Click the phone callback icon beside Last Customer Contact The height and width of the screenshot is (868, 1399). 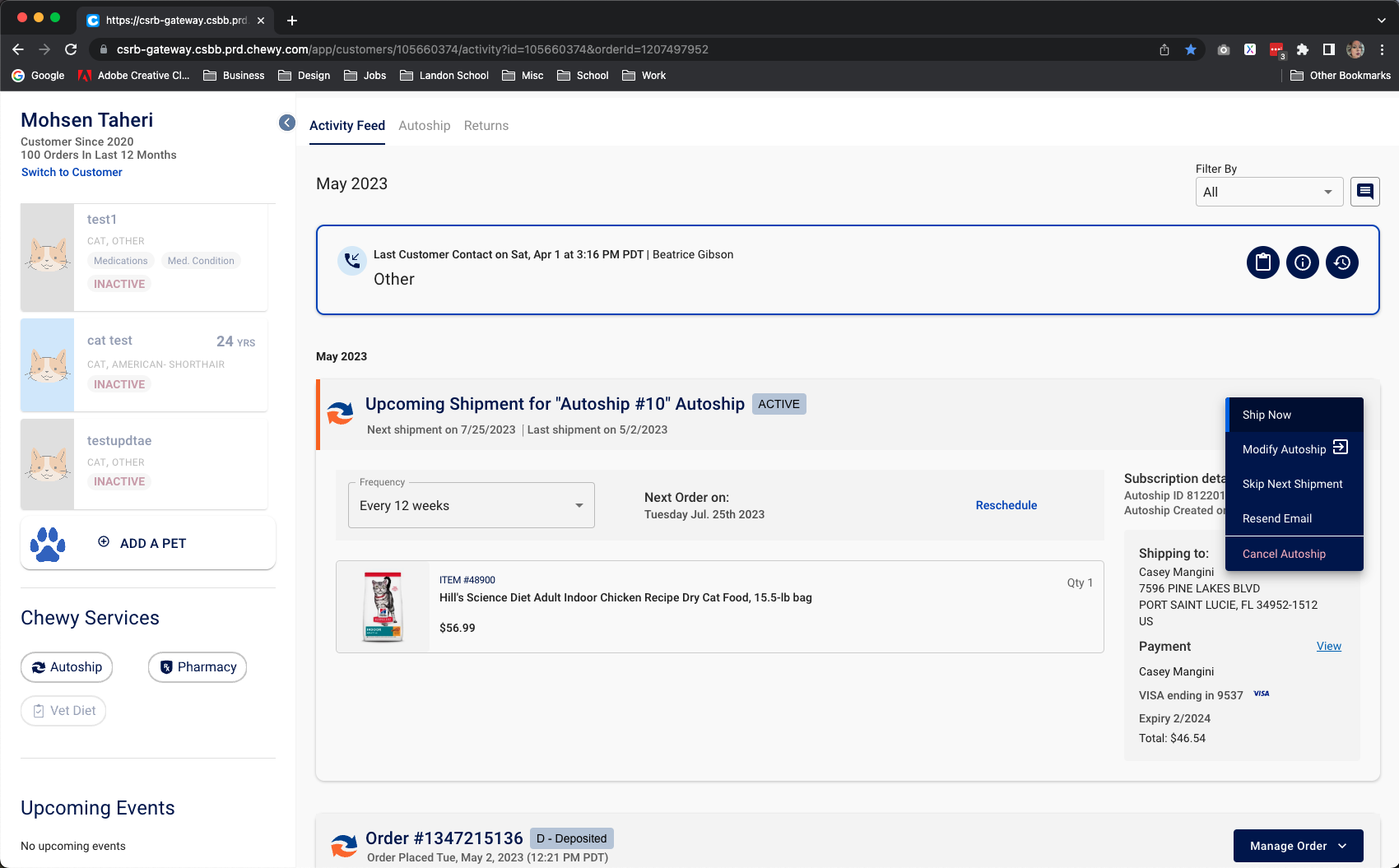pos(352,261)
